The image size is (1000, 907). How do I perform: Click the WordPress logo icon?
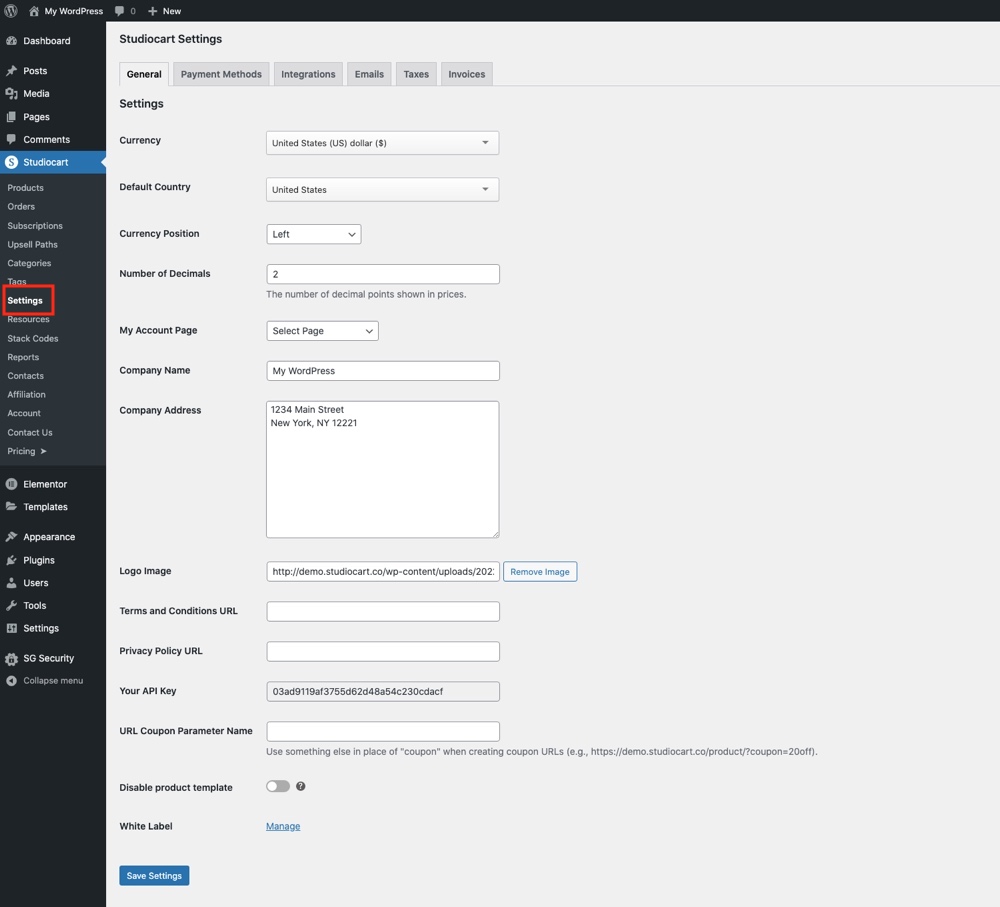[x=11, y=11]
